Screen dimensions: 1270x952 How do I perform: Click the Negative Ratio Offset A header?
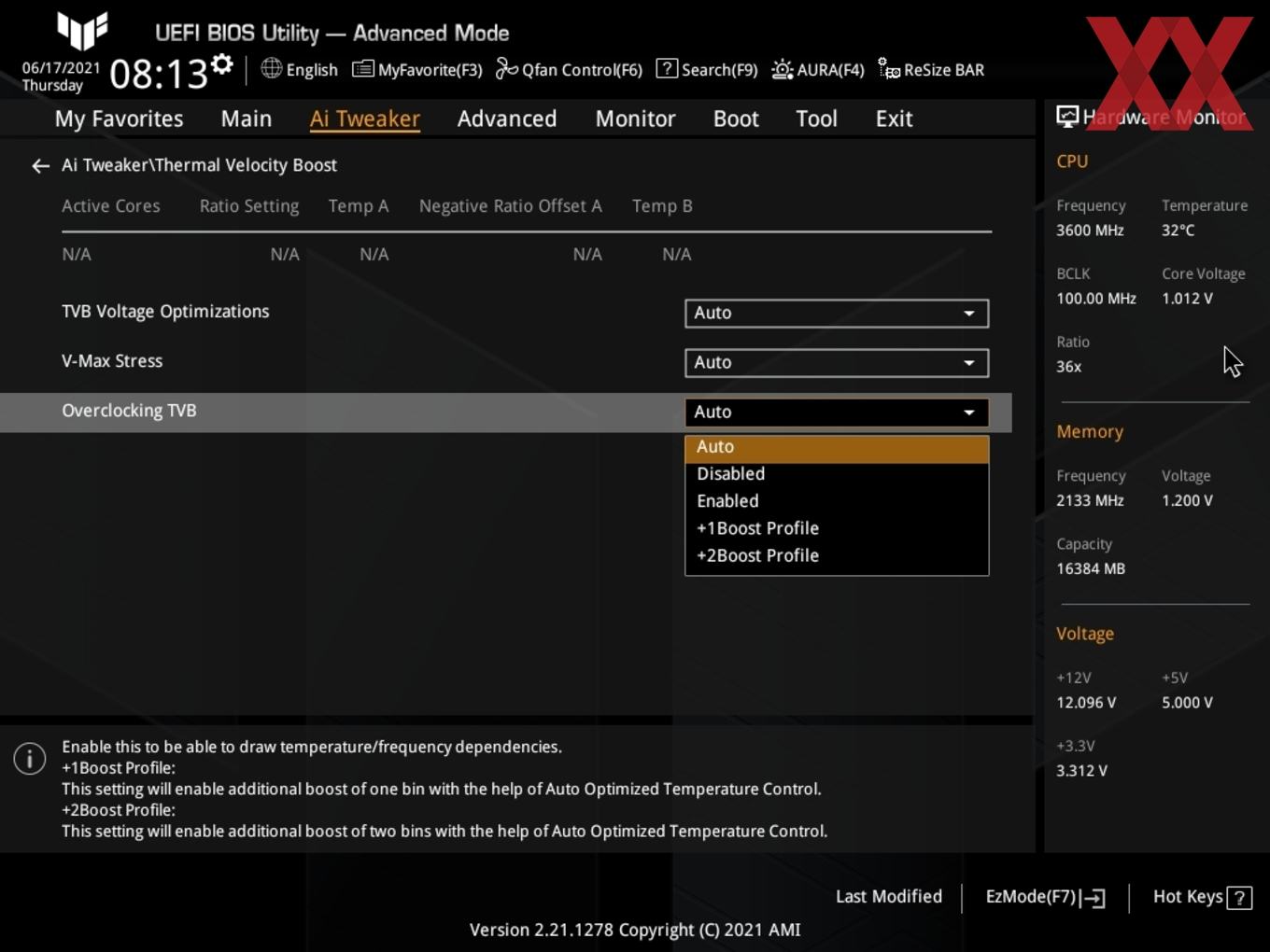point(511,206)
